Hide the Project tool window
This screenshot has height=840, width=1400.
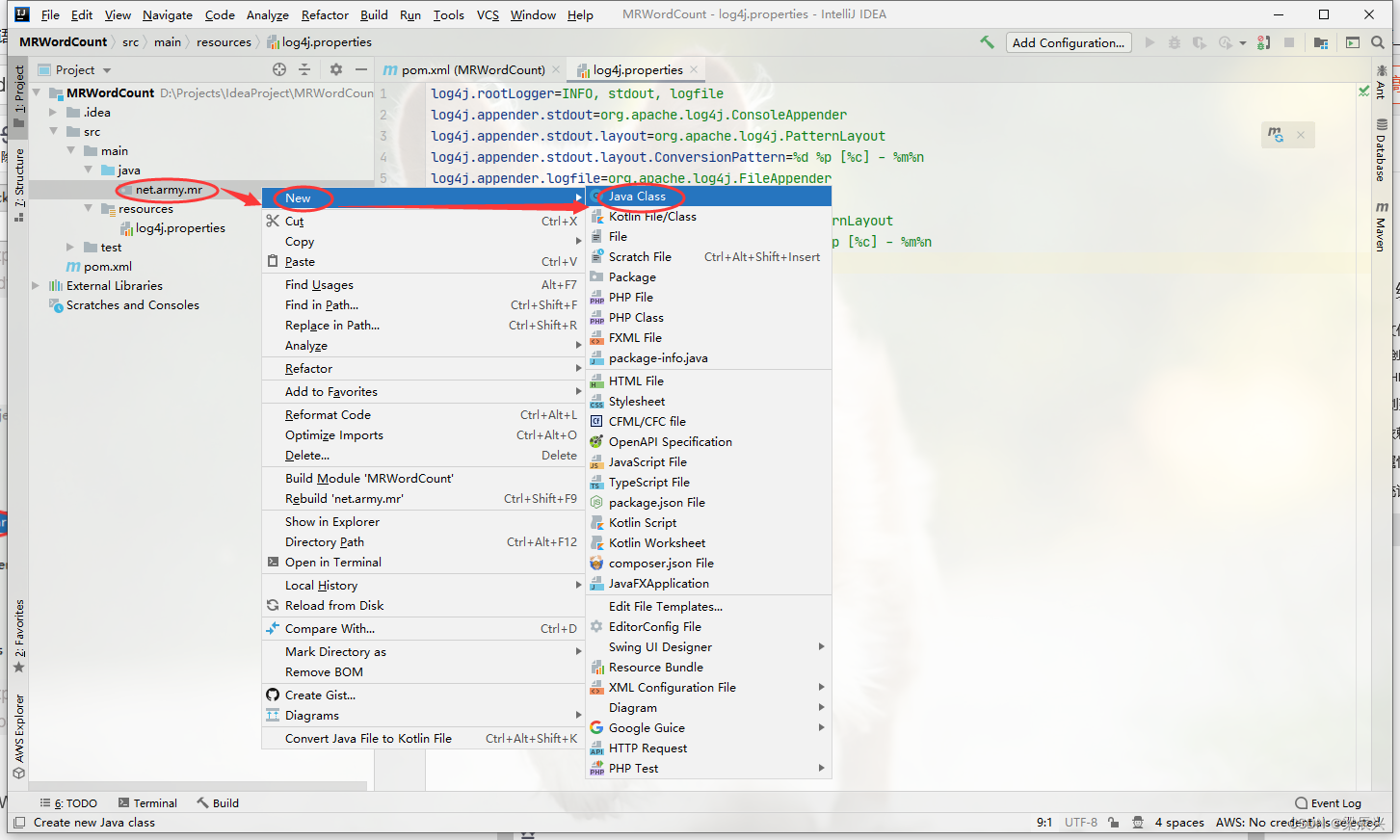pos(361,69)
